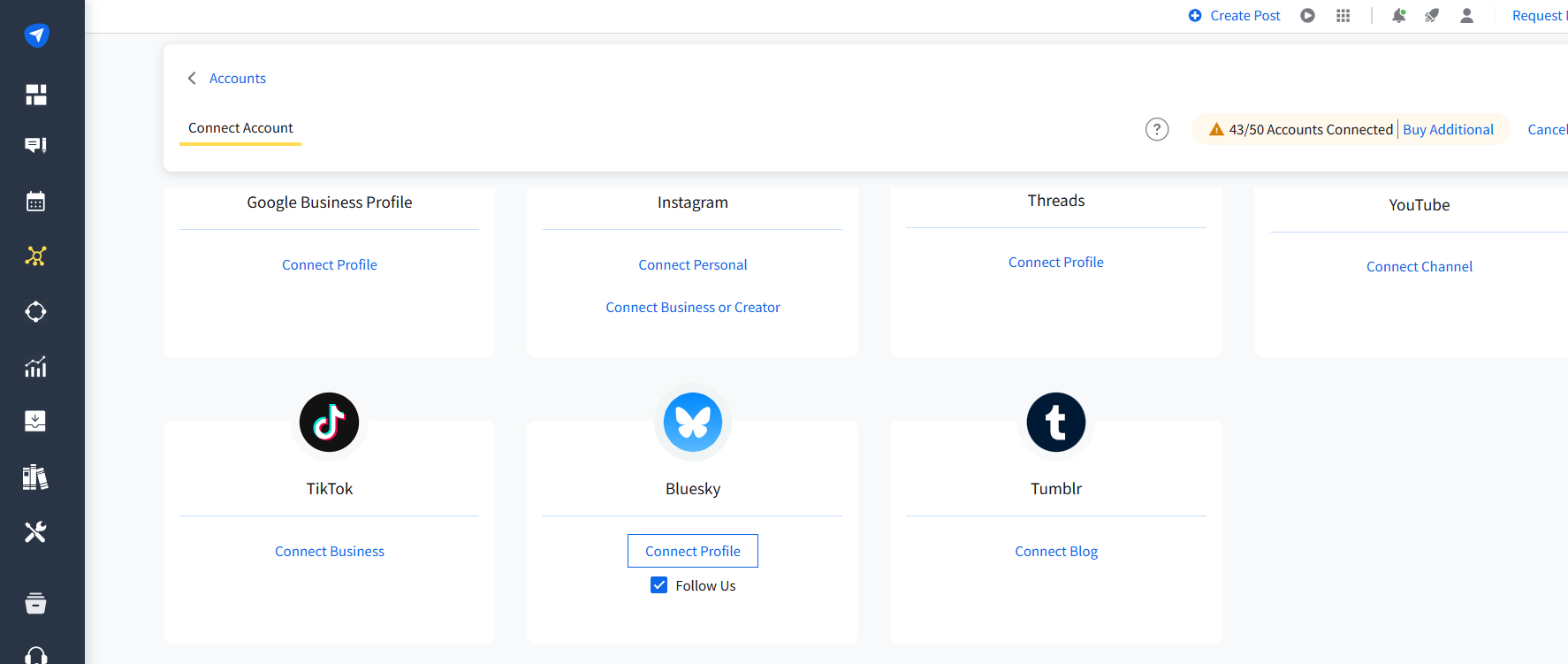Select the Connect Account tab
This screenshot has width=1568, height=664.
[240, 128]
